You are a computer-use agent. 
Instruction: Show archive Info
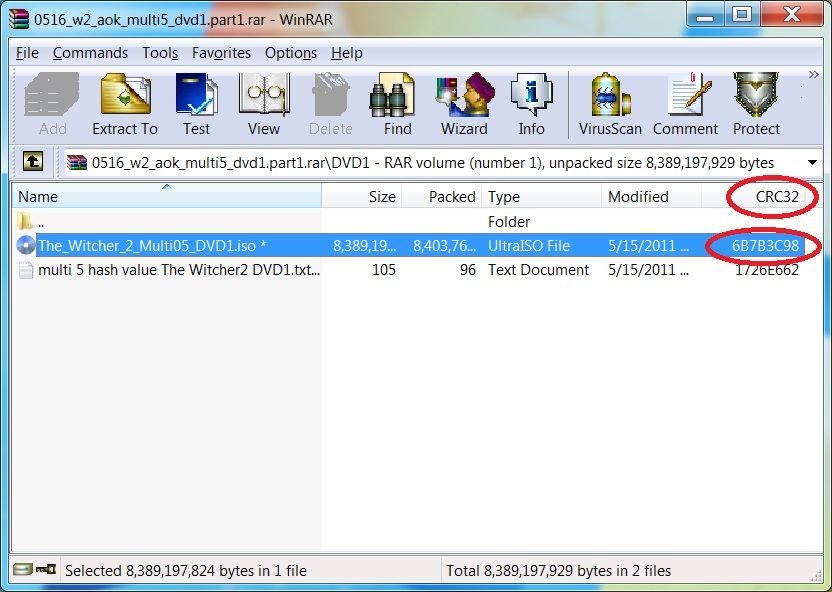click(531, 105)
